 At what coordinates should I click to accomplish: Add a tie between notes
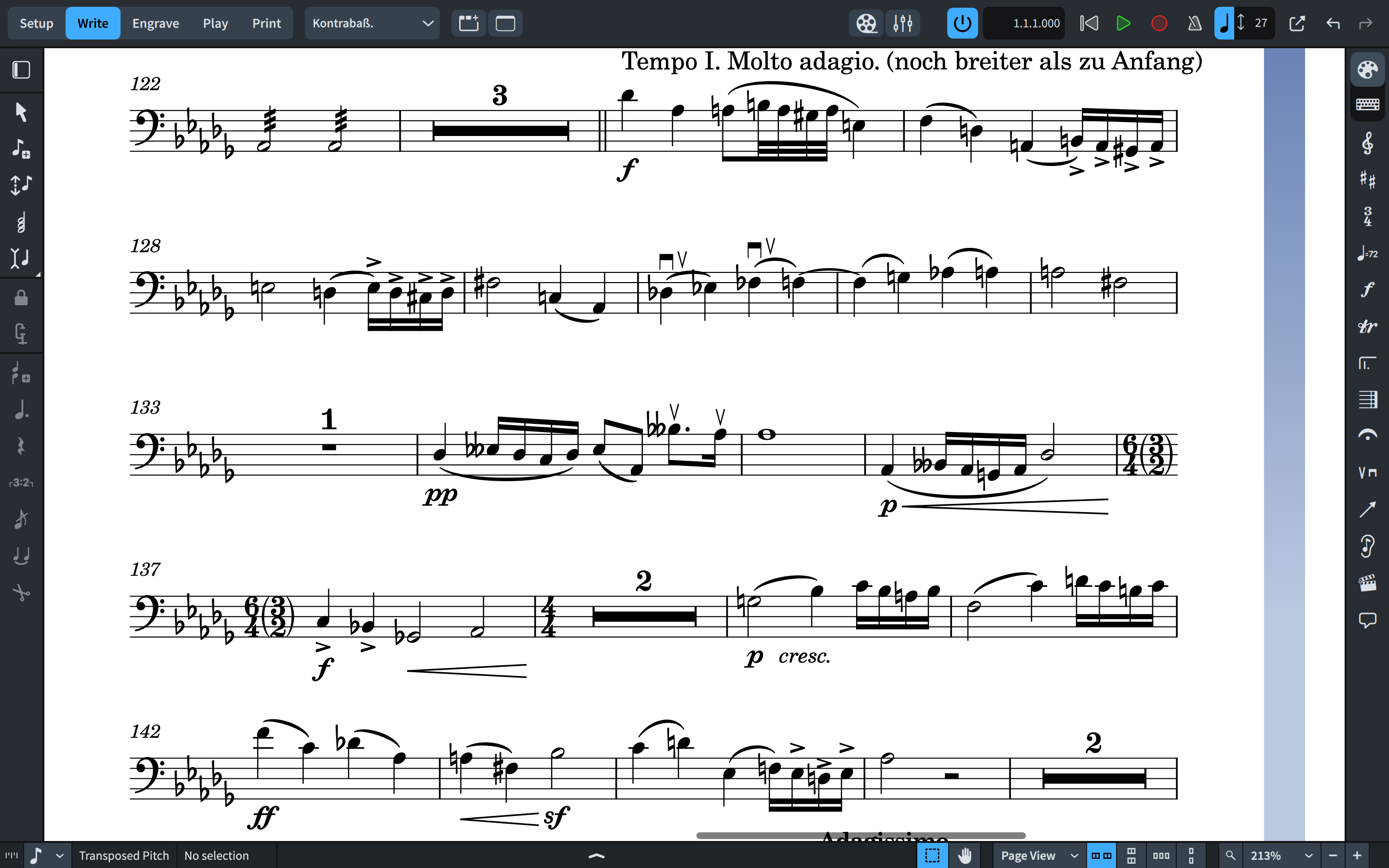21,556
